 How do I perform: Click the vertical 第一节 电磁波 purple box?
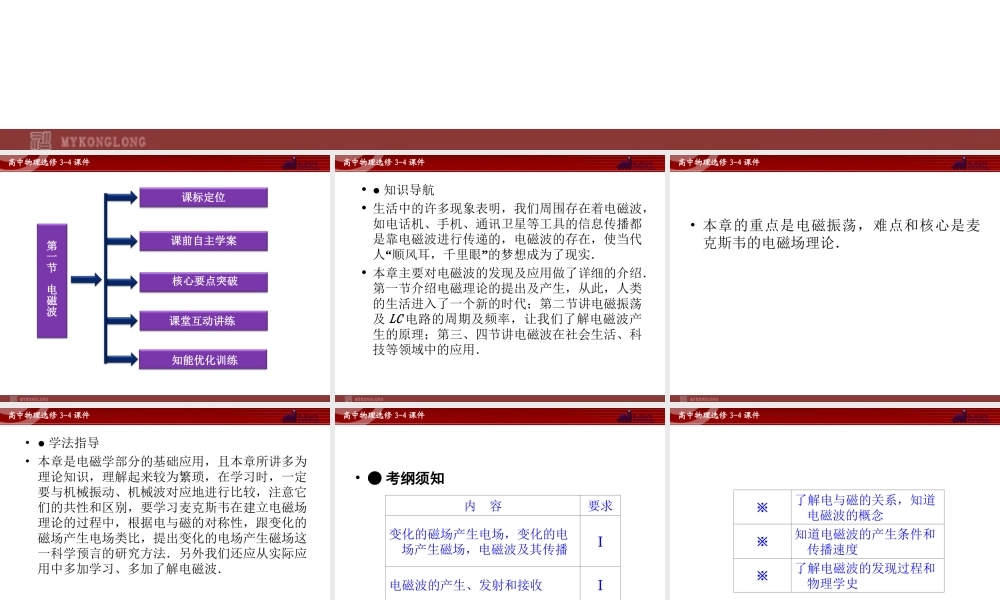click(52, 279)
